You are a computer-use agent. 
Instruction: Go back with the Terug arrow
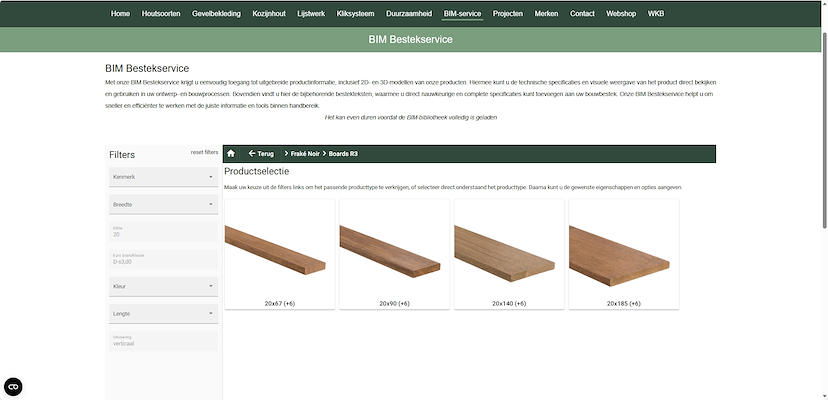tap(261, 154)
